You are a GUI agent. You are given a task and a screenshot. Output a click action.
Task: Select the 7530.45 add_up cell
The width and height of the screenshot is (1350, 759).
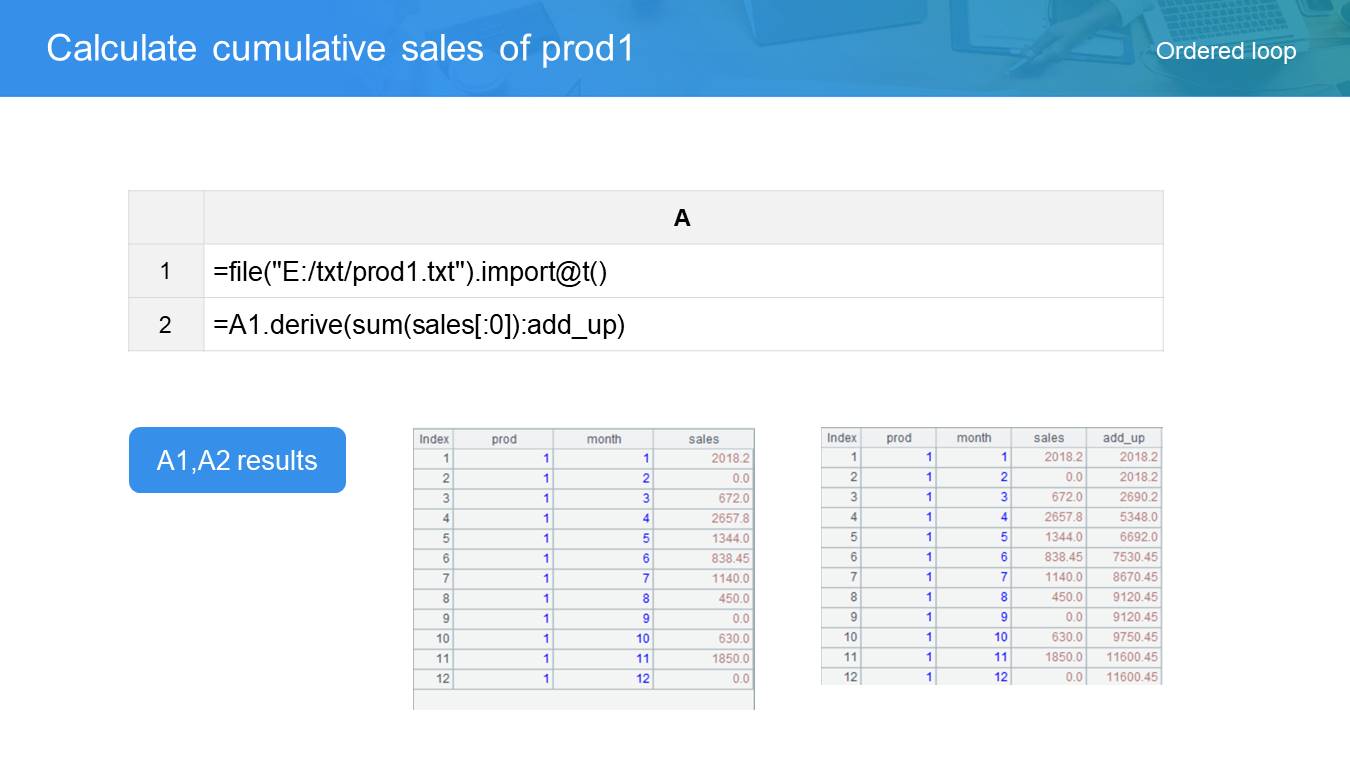1124,557
